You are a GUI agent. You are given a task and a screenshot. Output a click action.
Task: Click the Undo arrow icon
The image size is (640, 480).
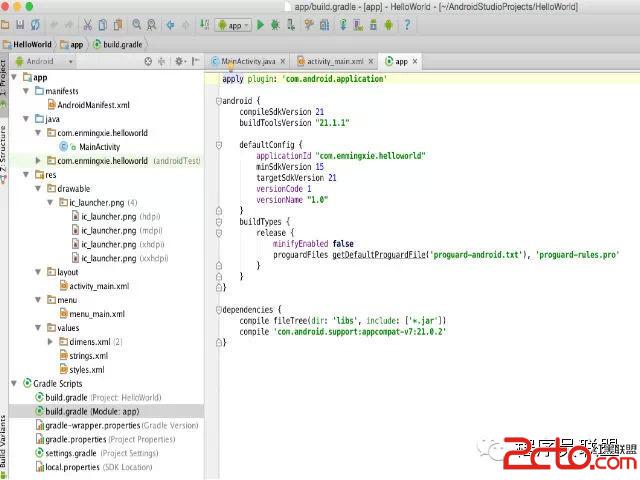pos(53,25)
